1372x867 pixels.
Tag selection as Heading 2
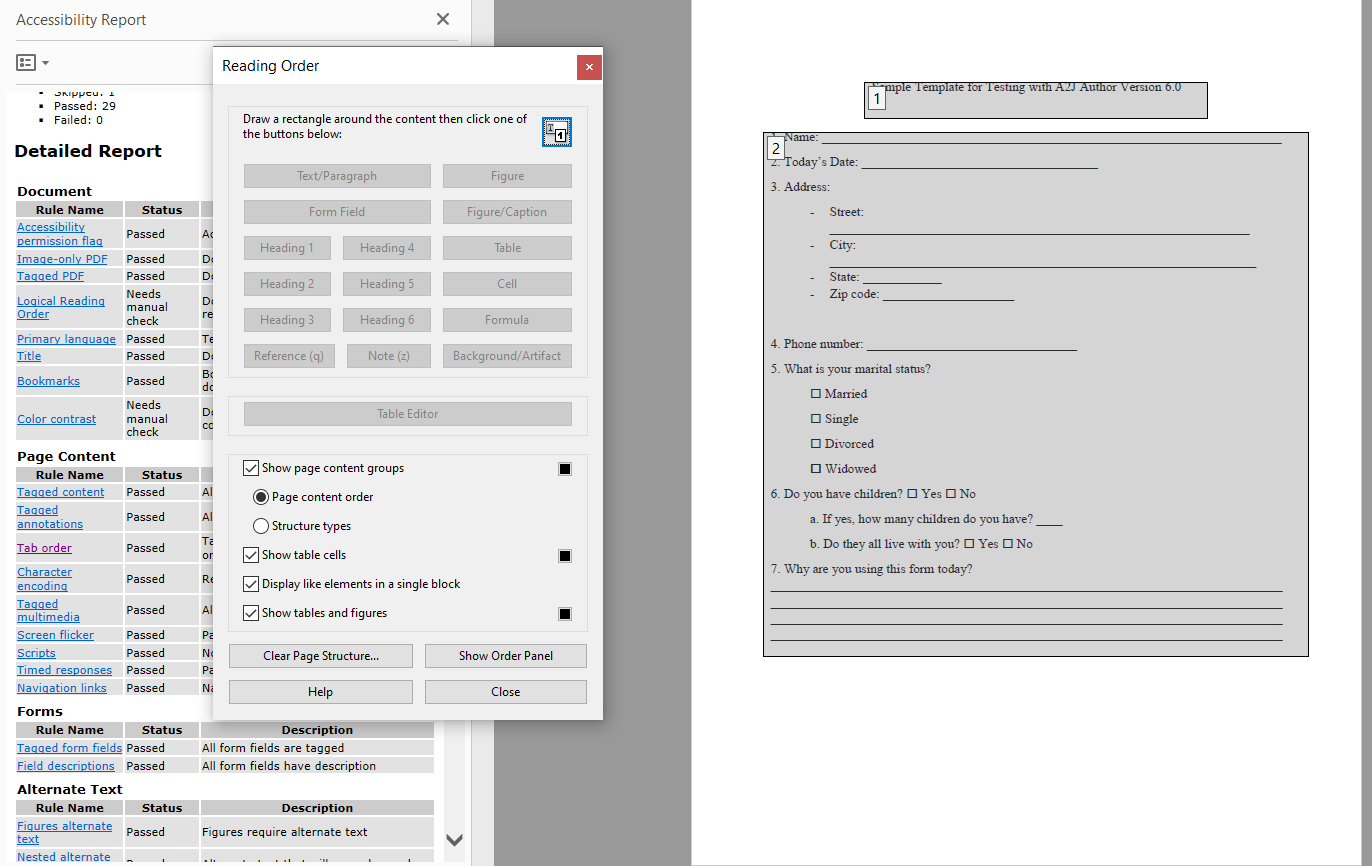tap(287, 284)
